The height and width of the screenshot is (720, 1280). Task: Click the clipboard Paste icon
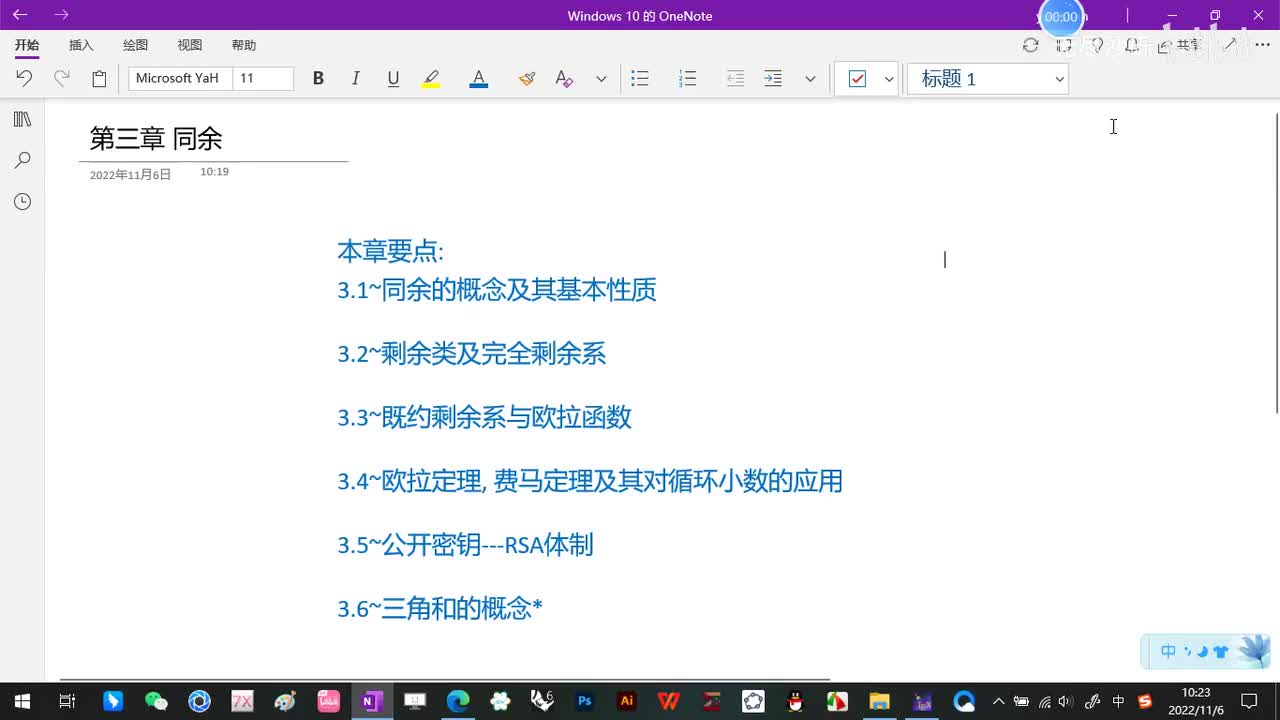coord(99,78)
